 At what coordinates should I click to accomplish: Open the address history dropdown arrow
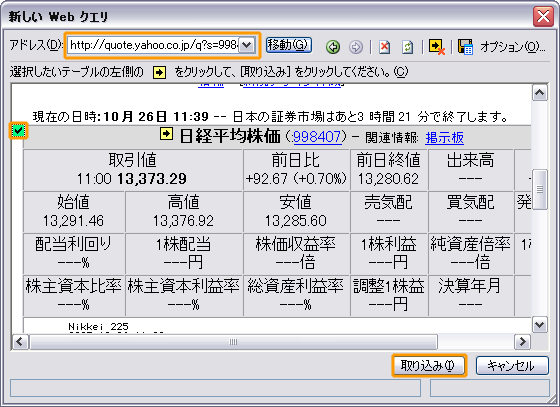[246, 45]
